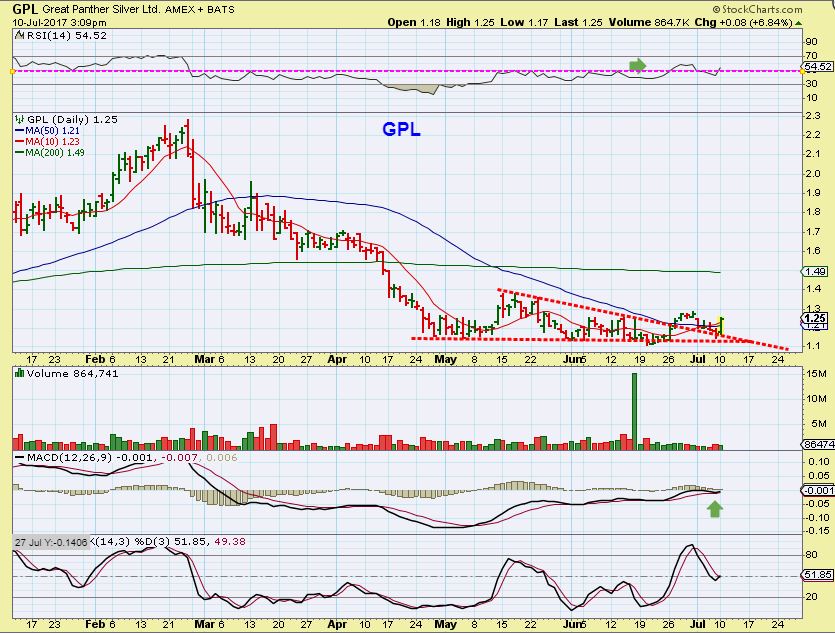Click the 1.1 price axis label
This screenshot has height=634, width=835.
point(813,346)
